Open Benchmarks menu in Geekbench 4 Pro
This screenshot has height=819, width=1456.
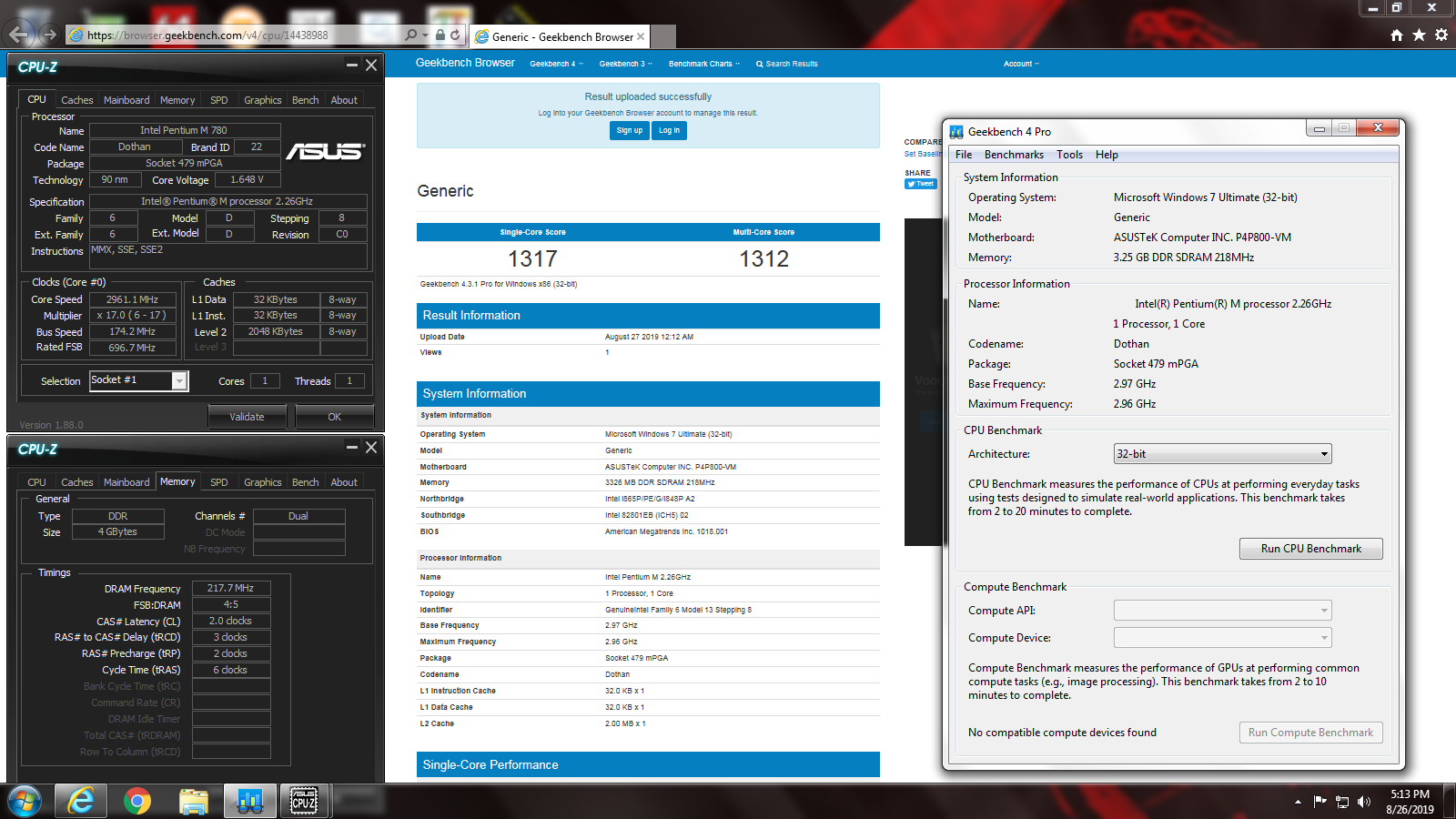point(1014,155)
